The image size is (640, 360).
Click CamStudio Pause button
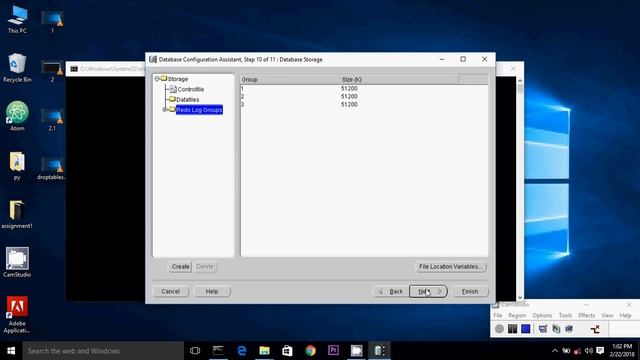tap(512, 329)
